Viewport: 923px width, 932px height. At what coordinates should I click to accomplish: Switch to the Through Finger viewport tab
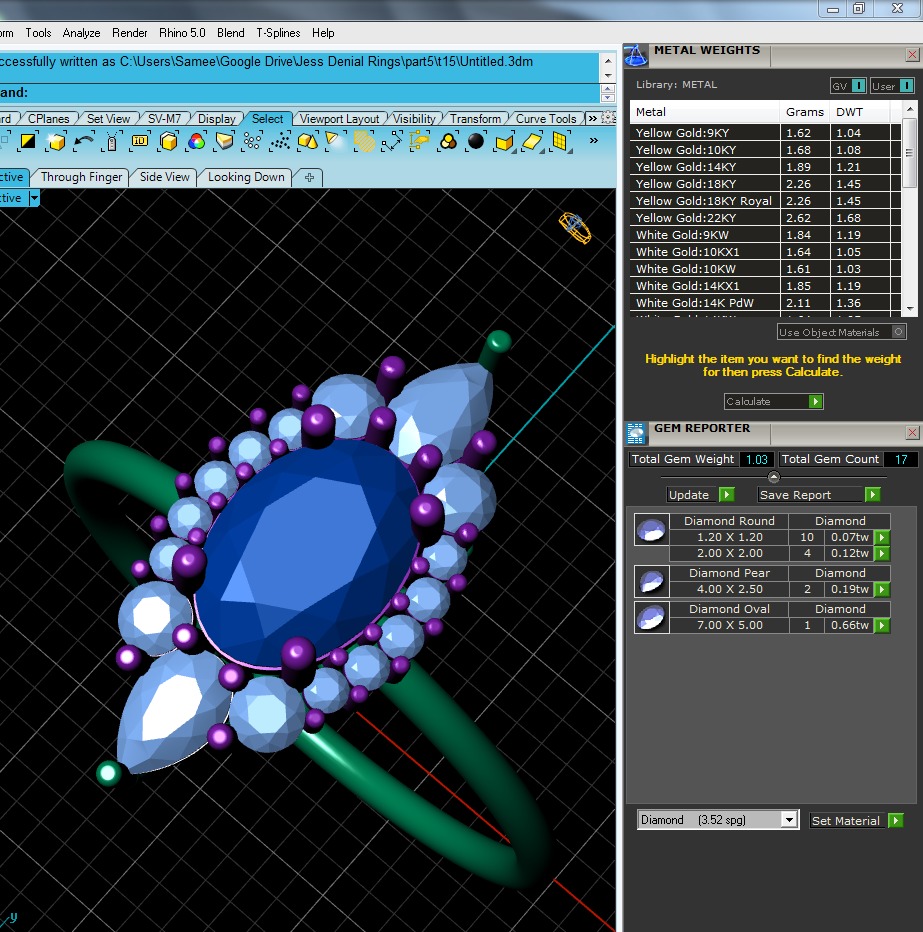(x=81, y=177)
